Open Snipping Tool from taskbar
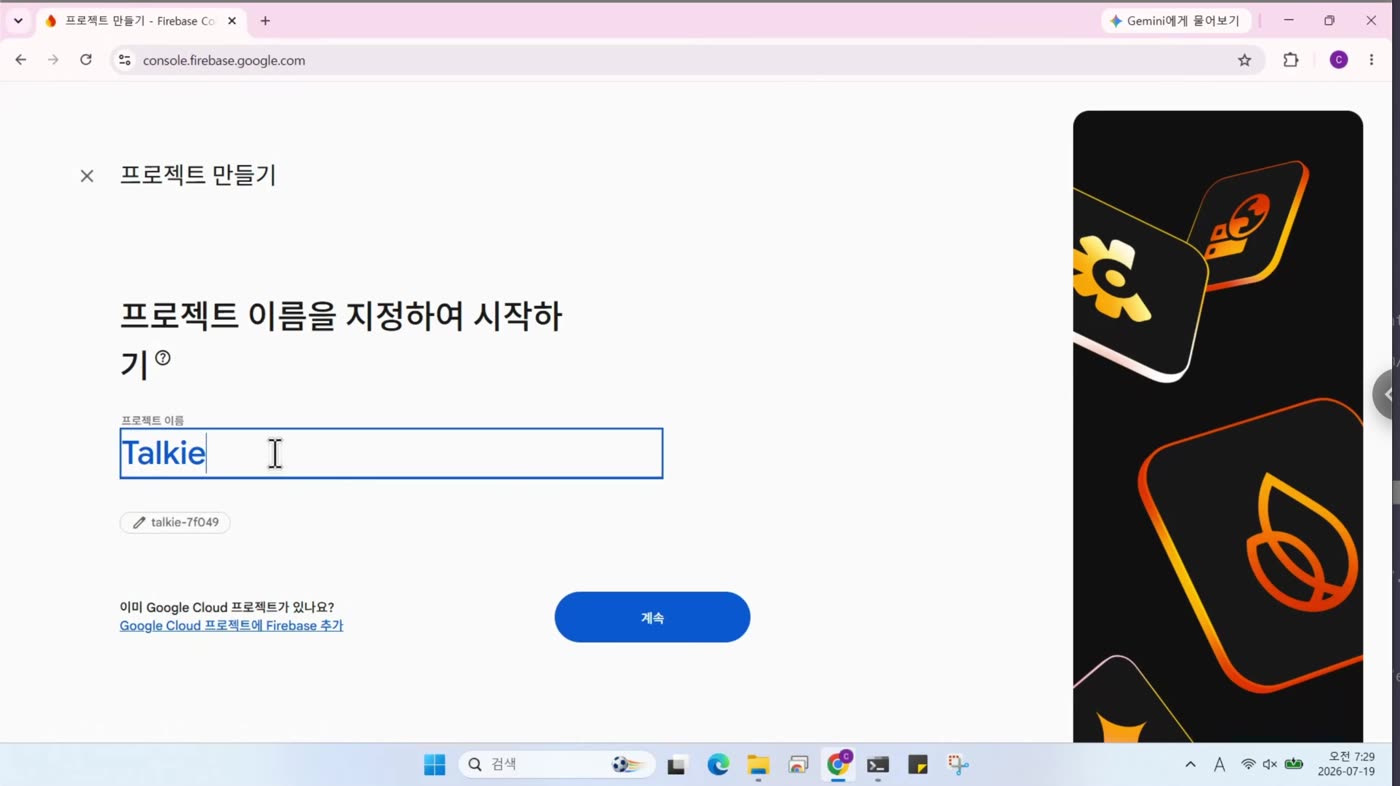1400x786 pixels. pyautogui.click(x=958, y=765)
